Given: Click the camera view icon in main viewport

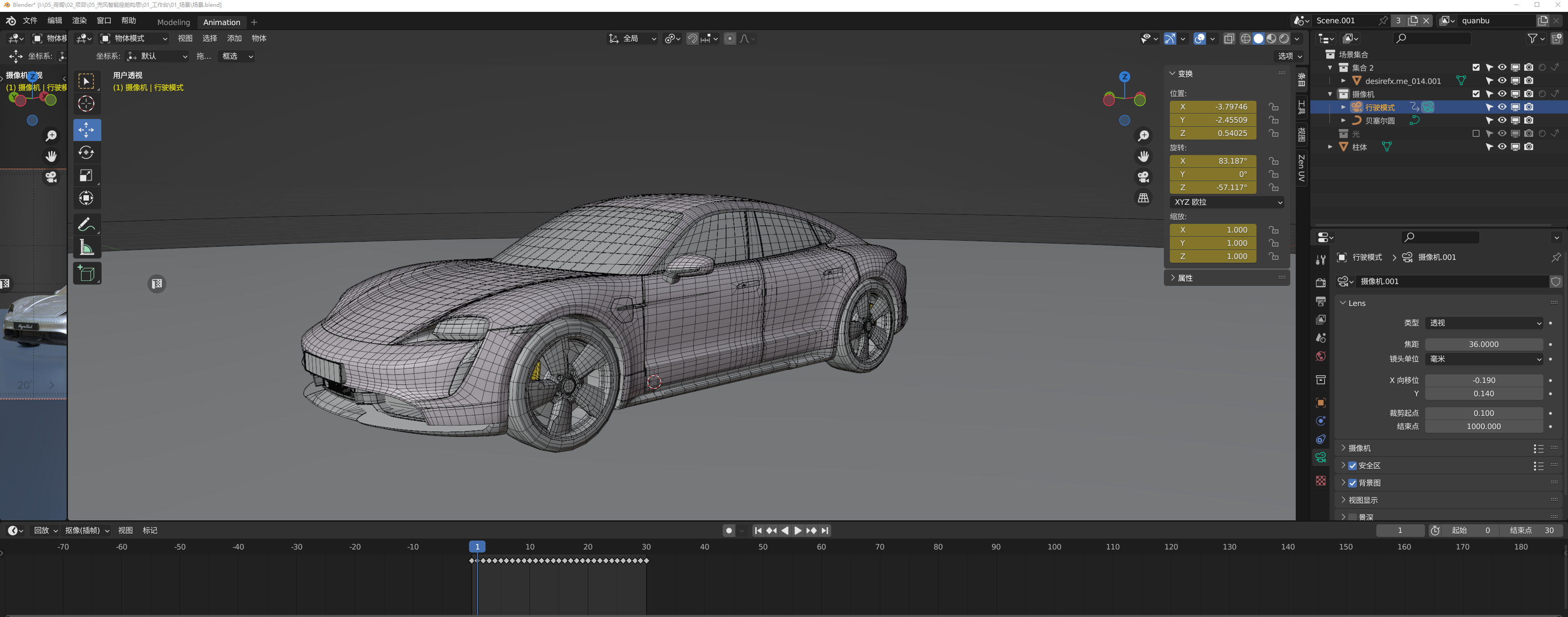Looking at the screenshot, I should click(1144, 177).
